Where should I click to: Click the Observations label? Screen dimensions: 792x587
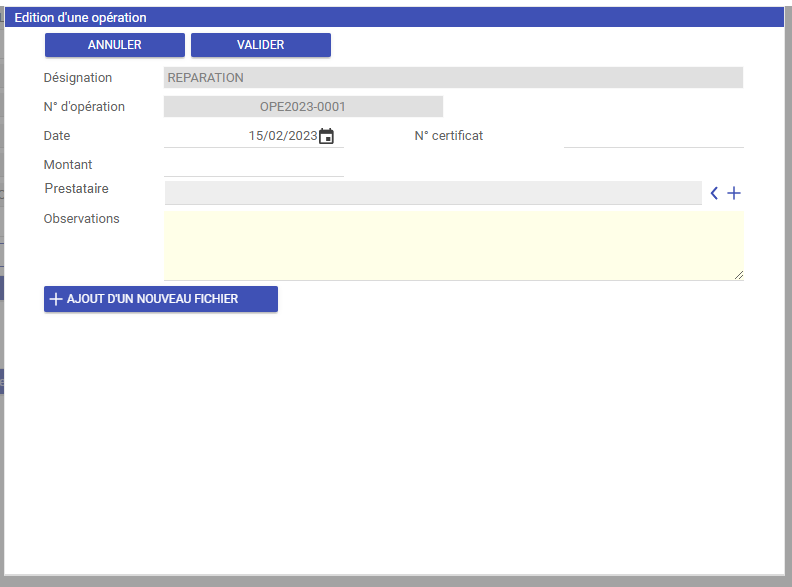(x=81, y=219)
